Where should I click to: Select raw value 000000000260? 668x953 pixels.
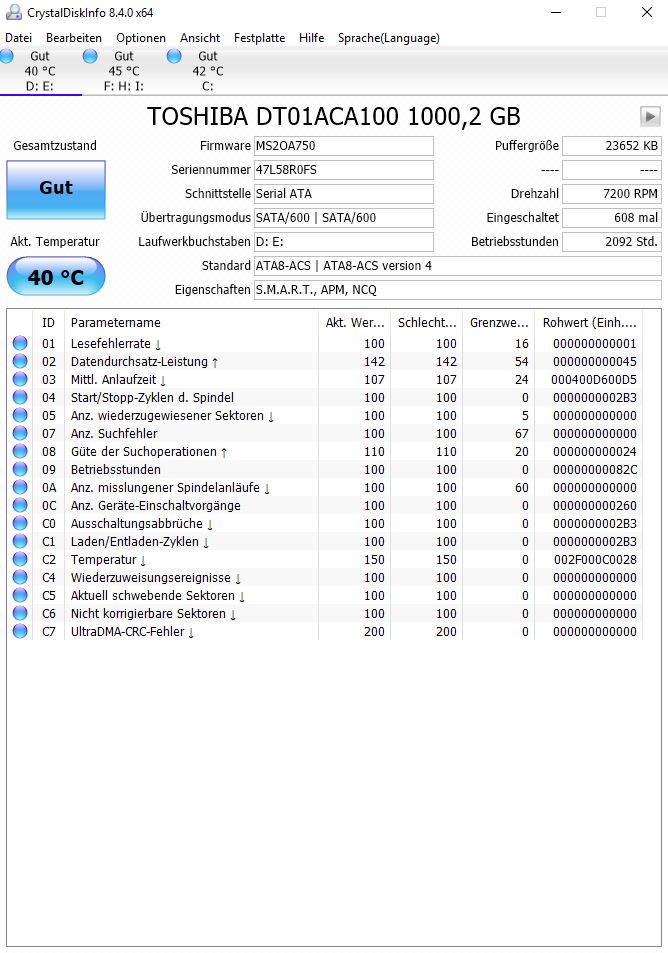[x=595, y=506]
